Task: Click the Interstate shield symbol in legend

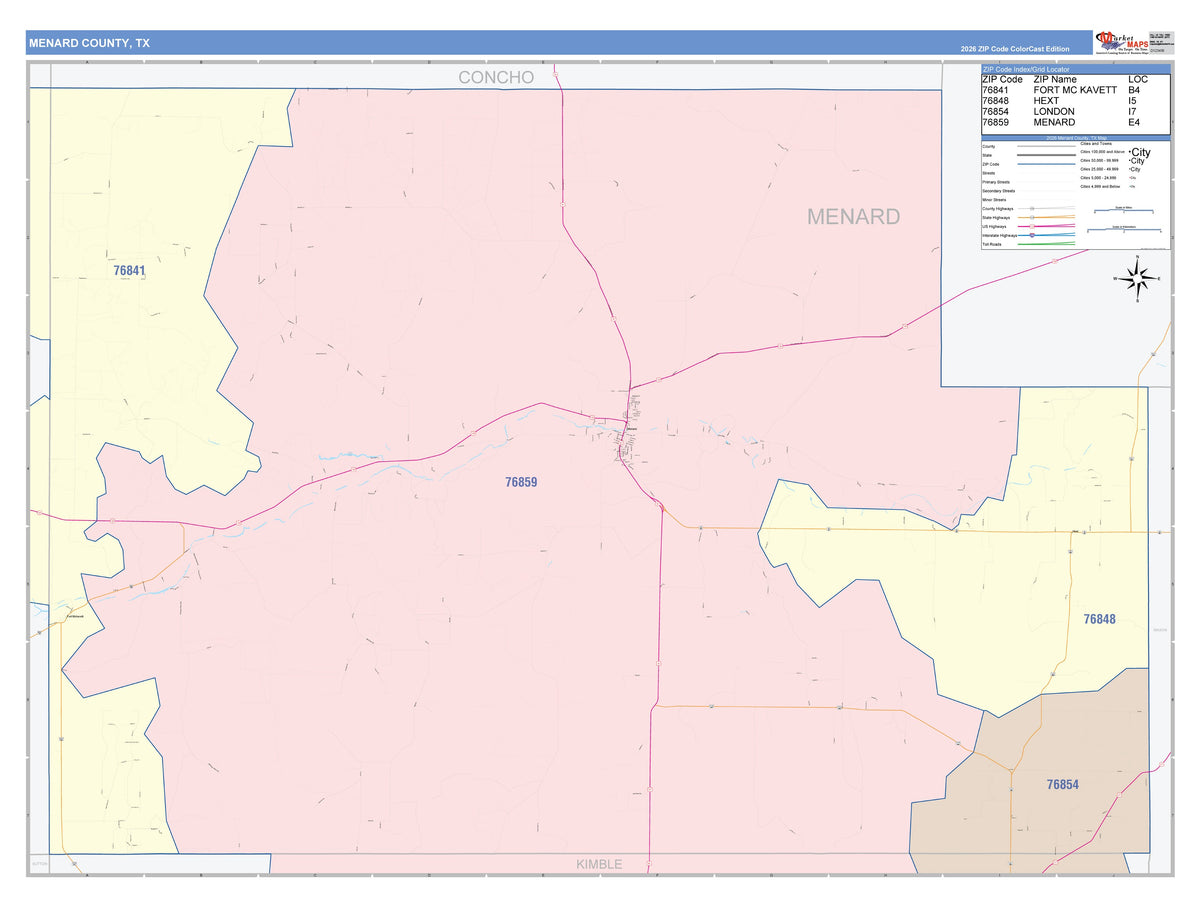Action: (1032, 235)
